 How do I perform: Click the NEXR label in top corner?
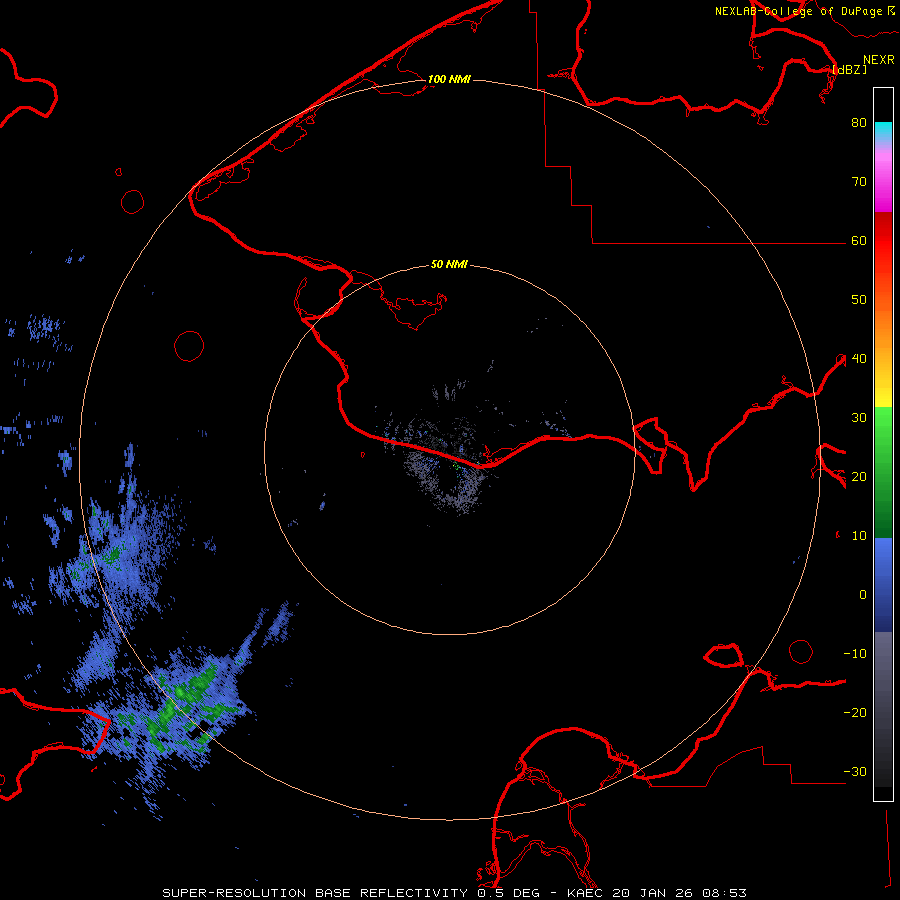[879, 60]
